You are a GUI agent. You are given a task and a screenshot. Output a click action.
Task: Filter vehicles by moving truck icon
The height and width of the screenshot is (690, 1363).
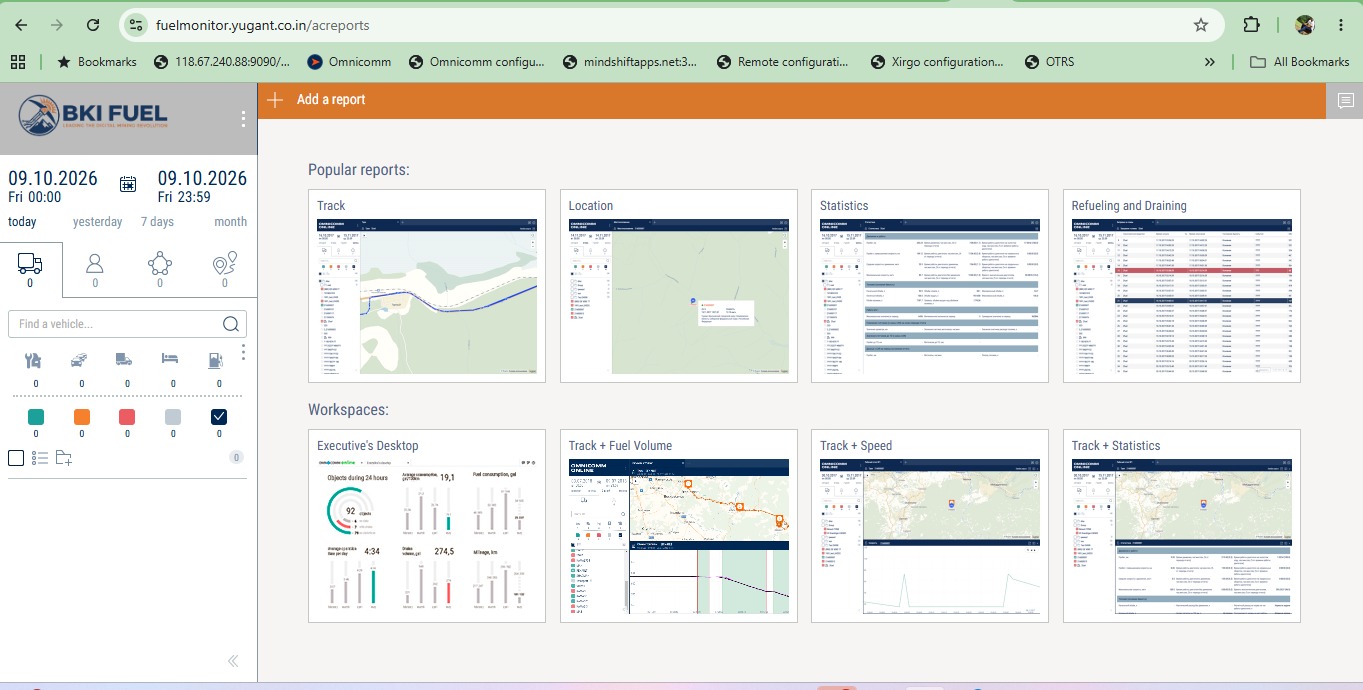coord(125,360)
